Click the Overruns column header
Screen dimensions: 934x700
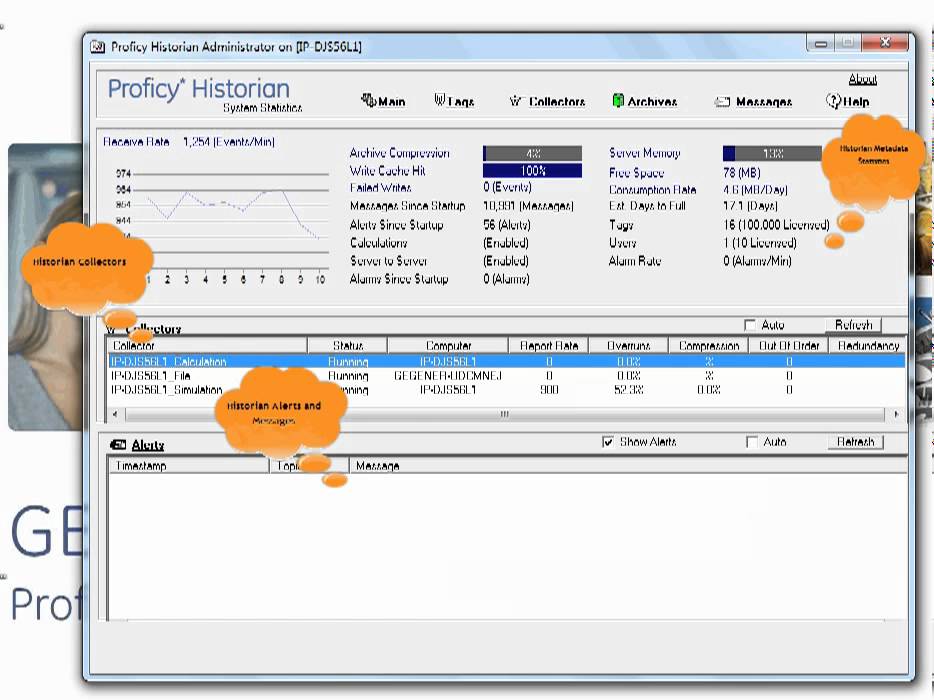(628, 346)
